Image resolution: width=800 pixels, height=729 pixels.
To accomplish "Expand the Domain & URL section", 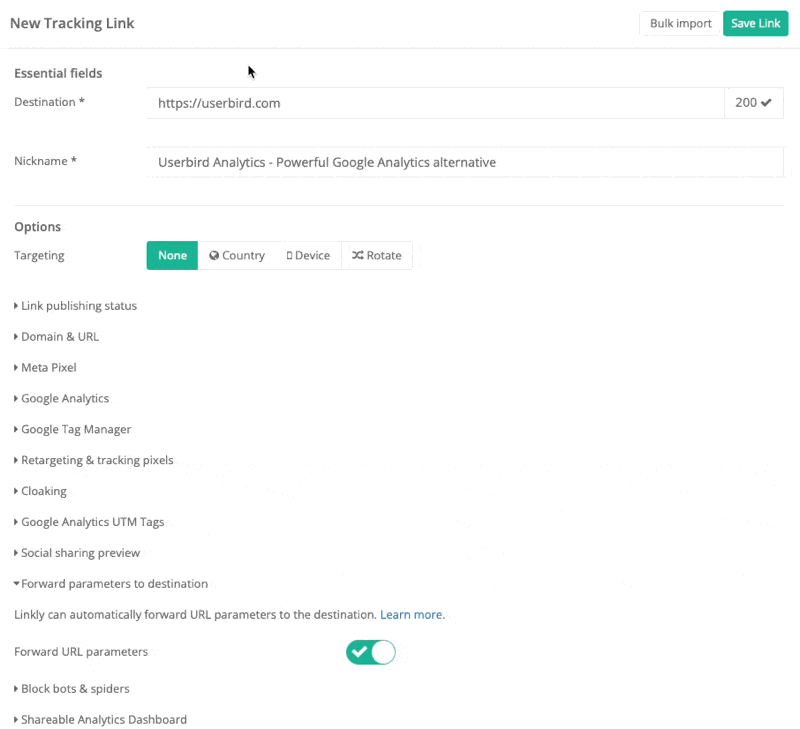I will [59, 337].
